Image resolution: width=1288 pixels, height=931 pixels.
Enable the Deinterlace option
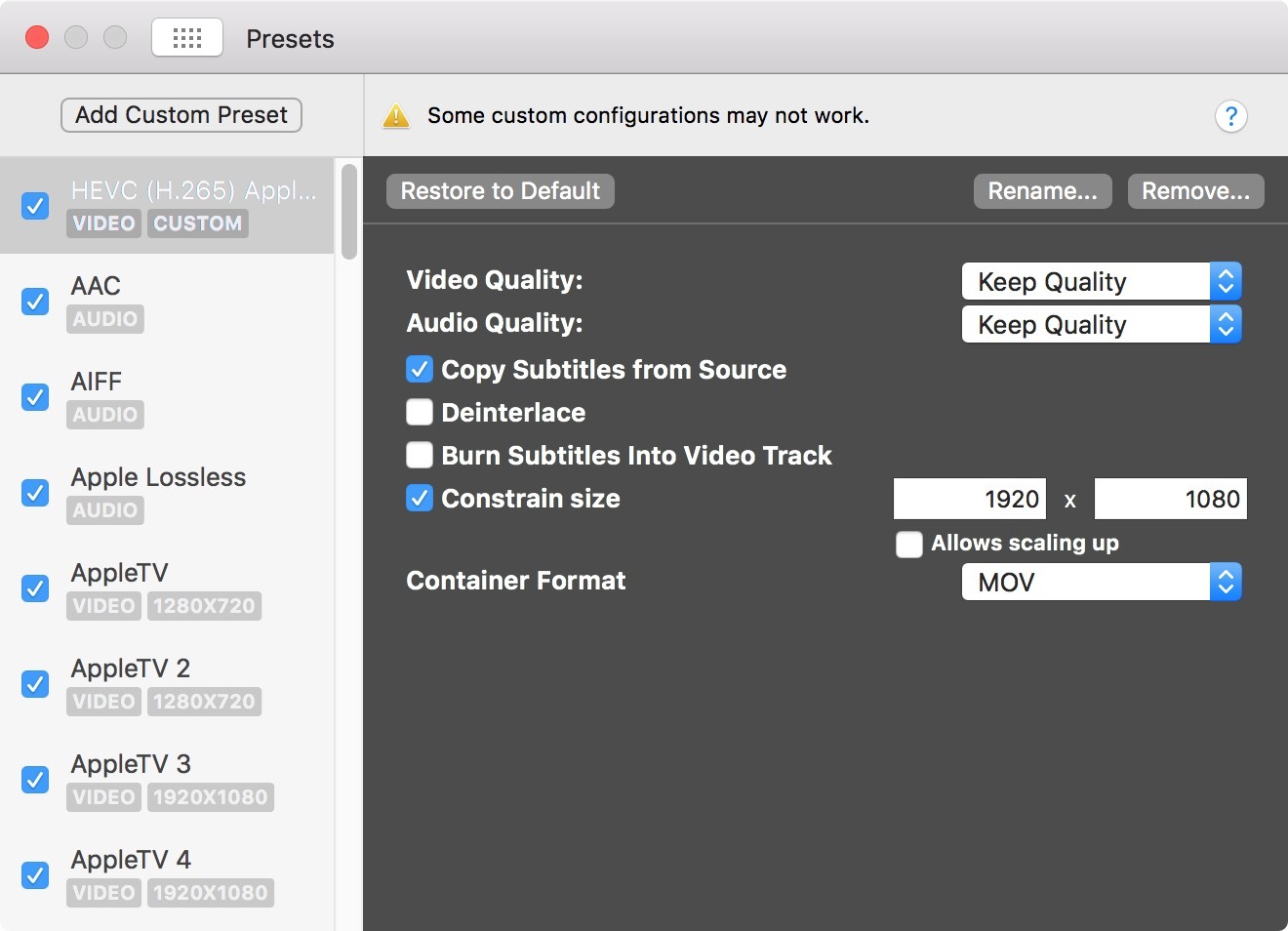point(420,413)
